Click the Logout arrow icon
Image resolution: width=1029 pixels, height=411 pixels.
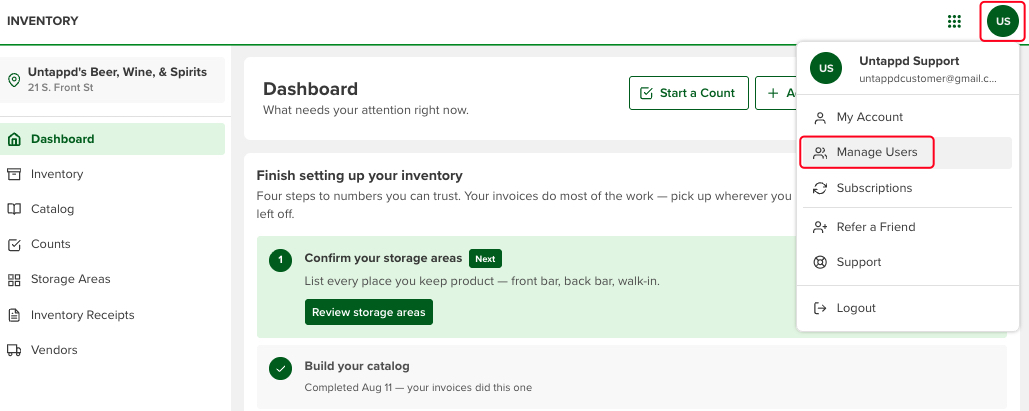[x=820, y=308]
